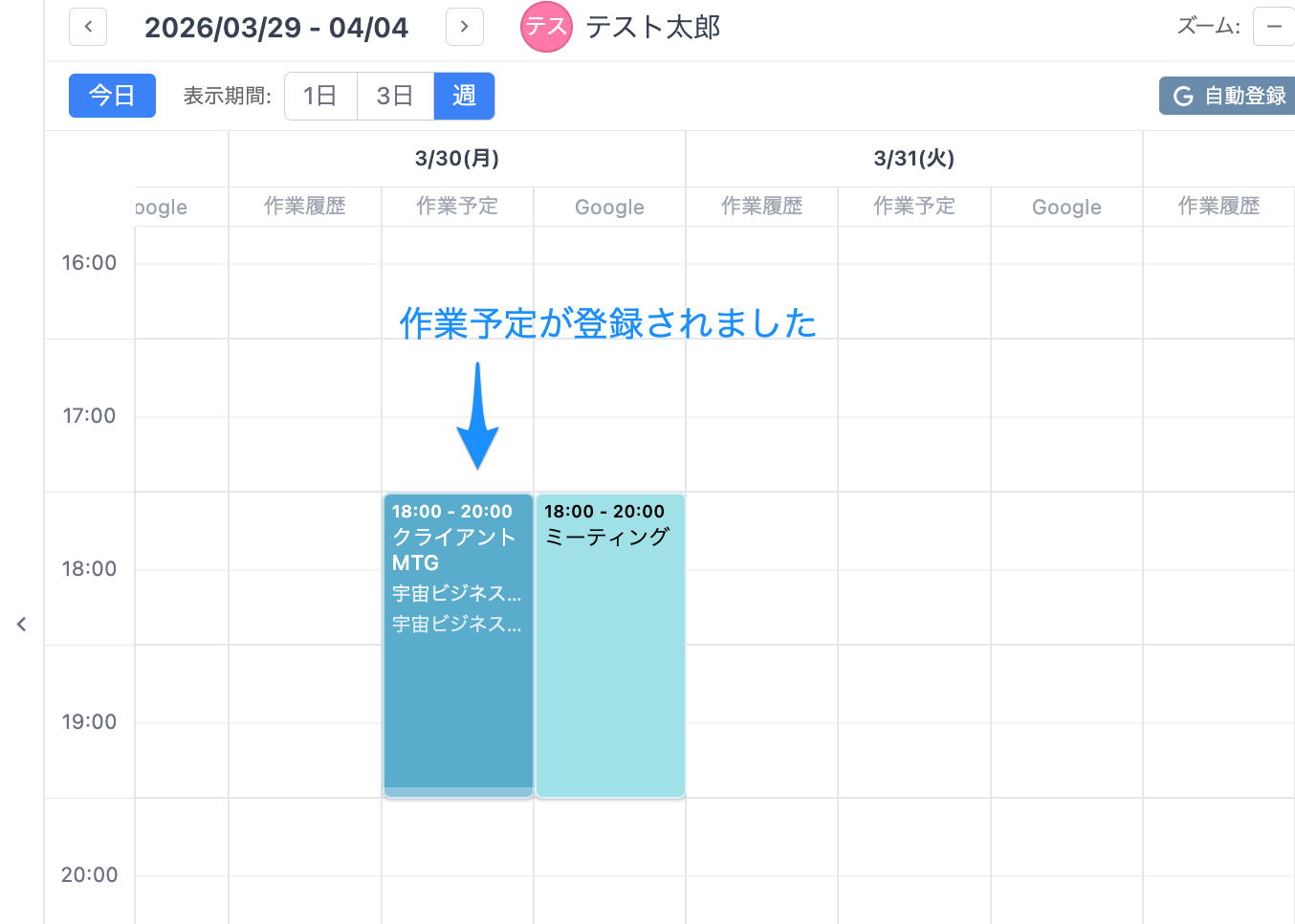1295x924 pixels.
Task: Open the クライアントMTG event block
Action: click(x=457, y=641)
